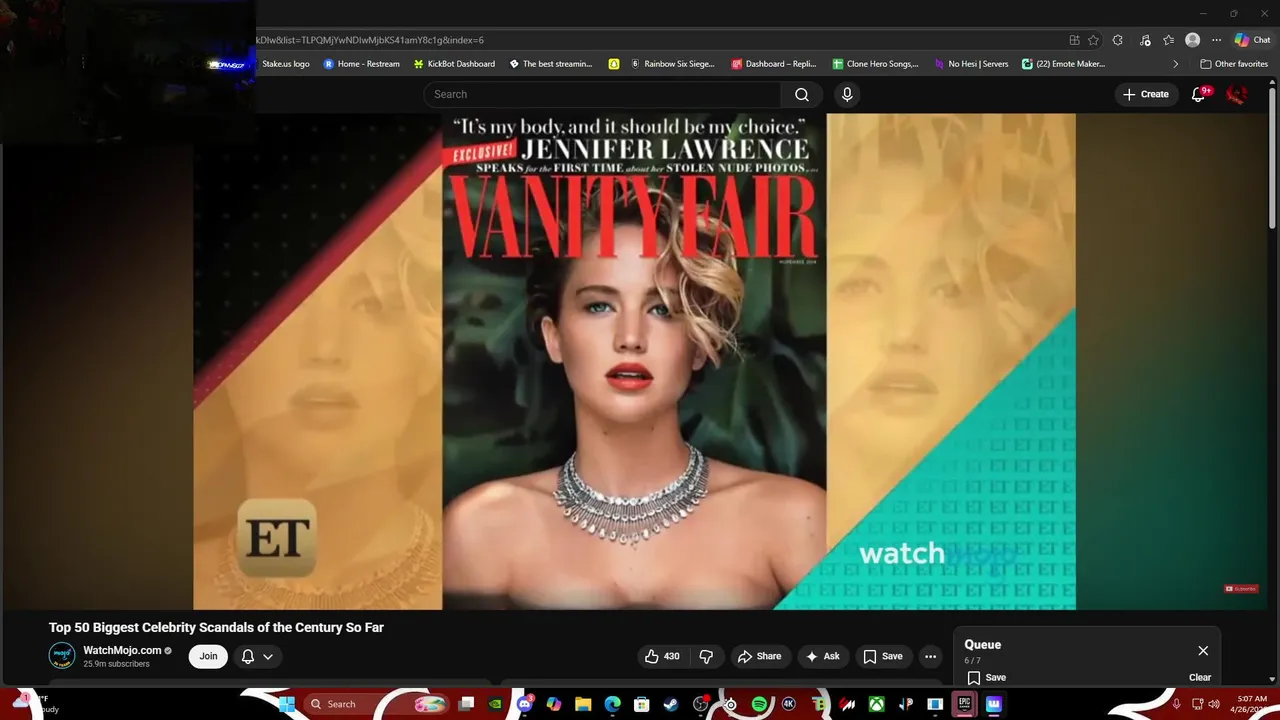Viewport: 1280px width, 720px height.
Task: Click the Create button
Action: (1145, 94)
